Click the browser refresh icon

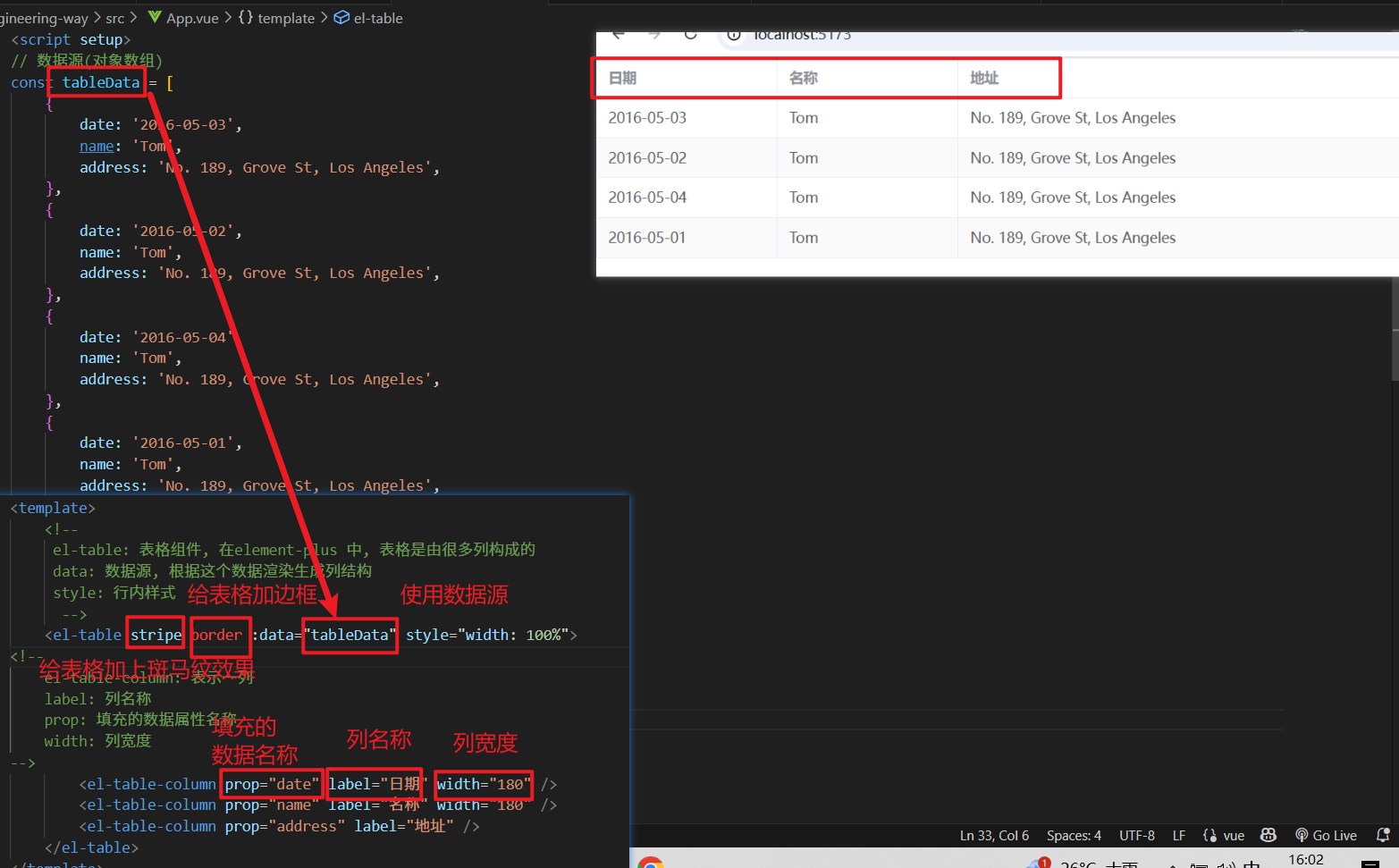pos(690,33)
